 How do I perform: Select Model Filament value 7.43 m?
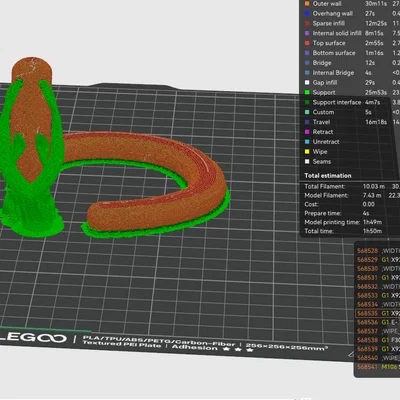click(x=372, y=196)
